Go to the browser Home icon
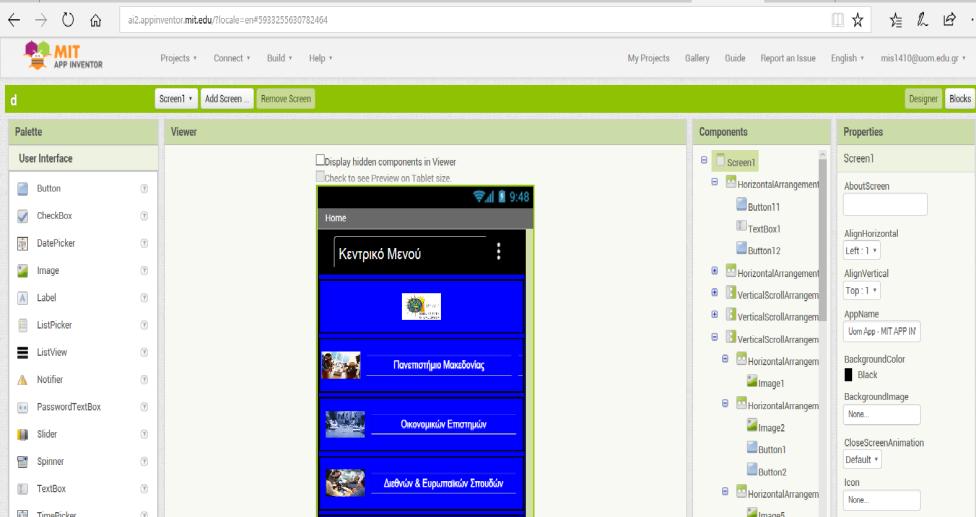This screenshot has width=976, height=517. pos(96,21)
